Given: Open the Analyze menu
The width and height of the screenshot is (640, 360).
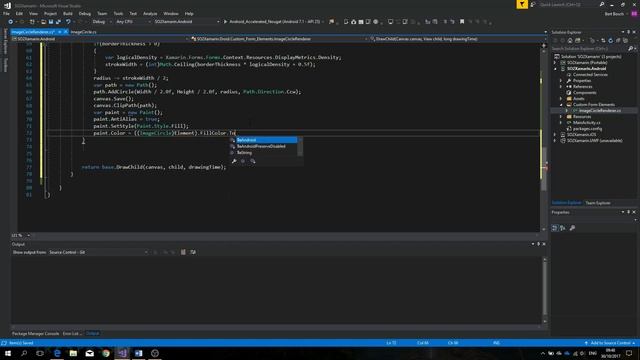Looking at the screenshot, I should pyautogui.click(x=150, y=13).
